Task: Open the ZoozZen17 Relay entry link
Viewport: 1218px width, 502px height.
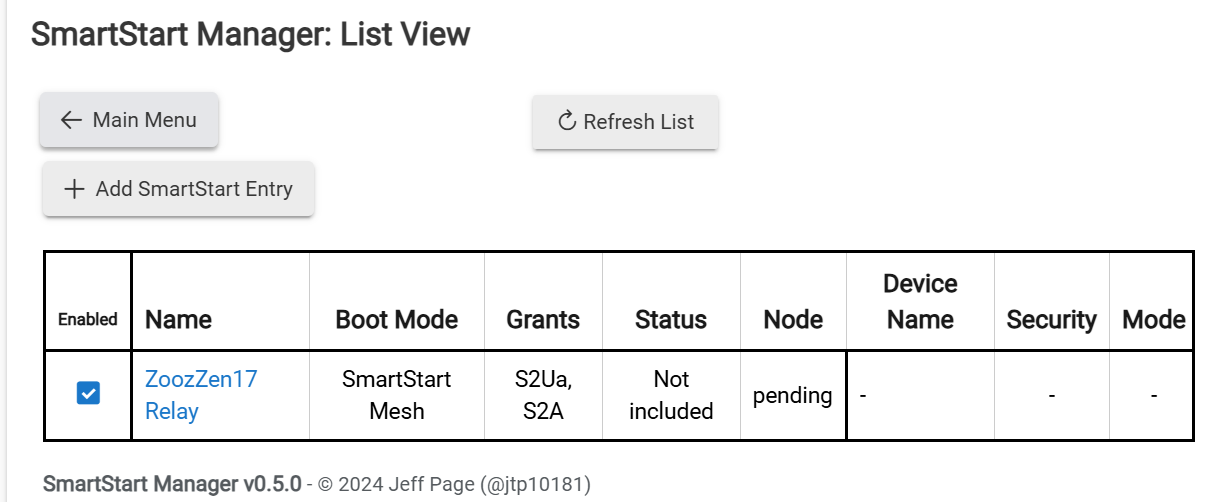Action: coord(201,395)
